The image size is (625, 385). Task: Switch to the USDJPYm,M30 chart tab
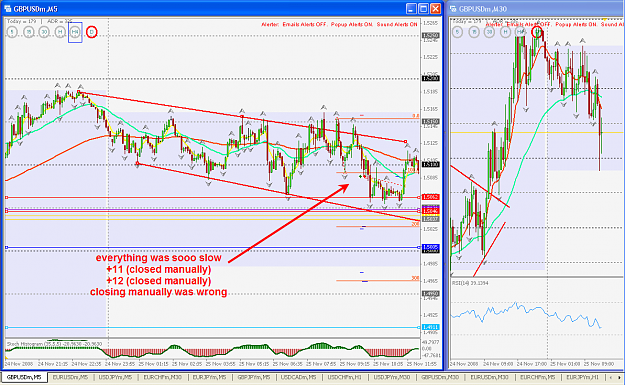392,377
